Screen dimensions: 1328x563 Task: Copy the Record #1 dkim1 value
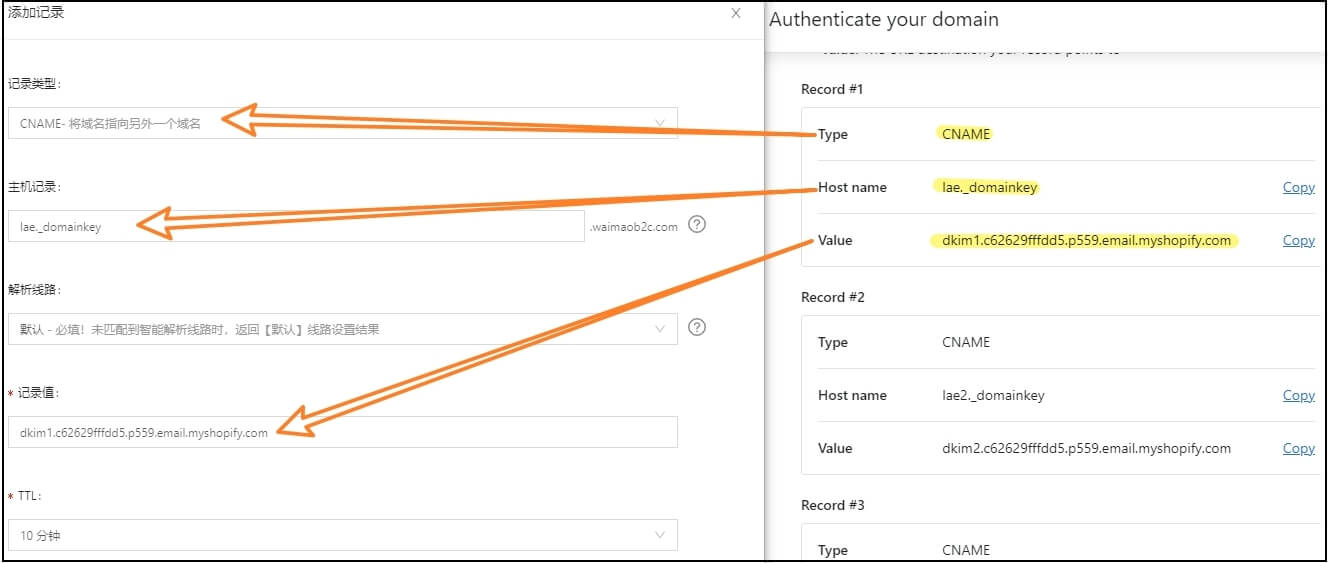[1298, 240]
